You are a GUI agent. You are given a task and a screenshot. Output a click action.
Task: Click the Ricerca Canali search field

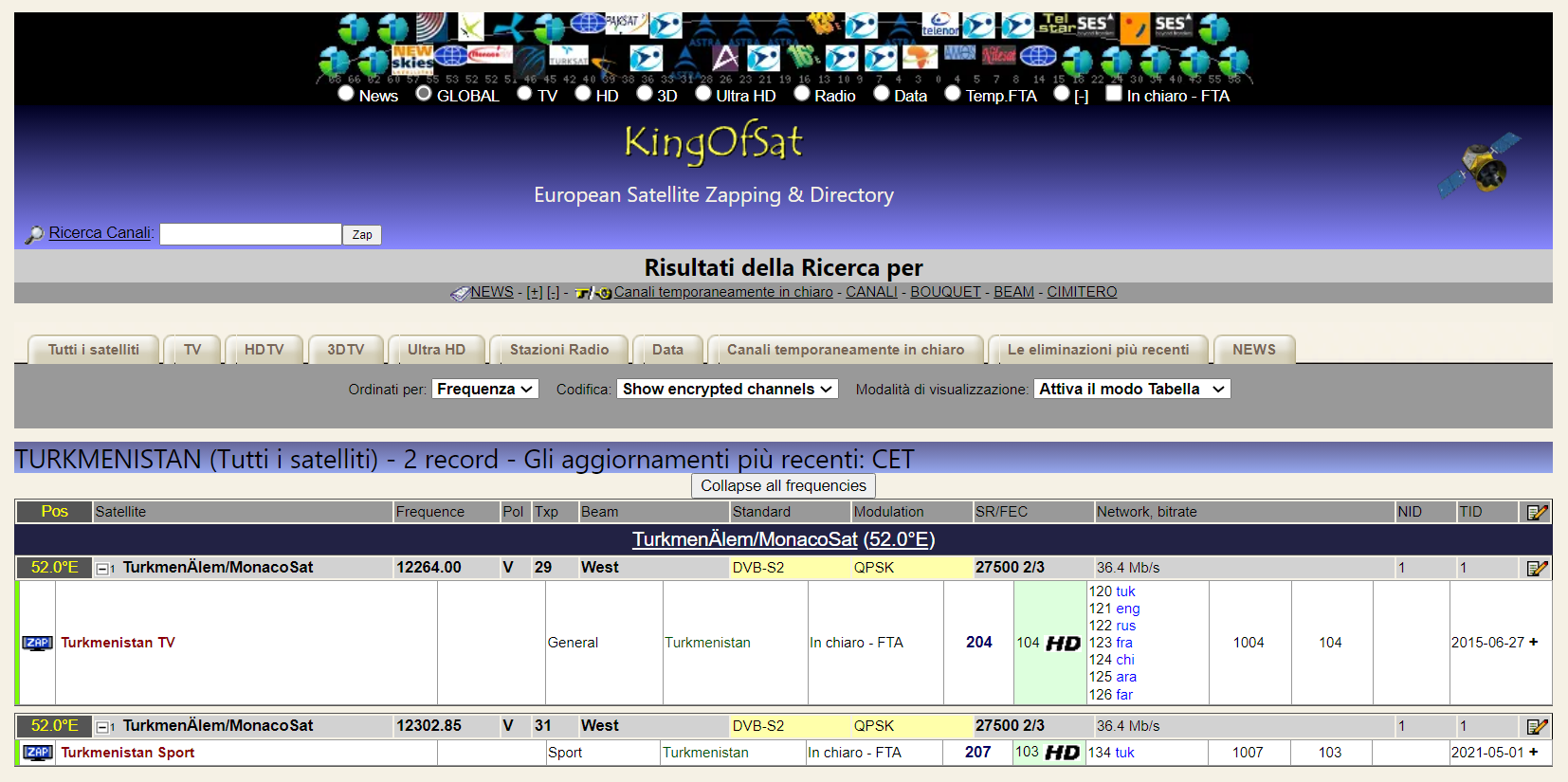pos(250,234)
